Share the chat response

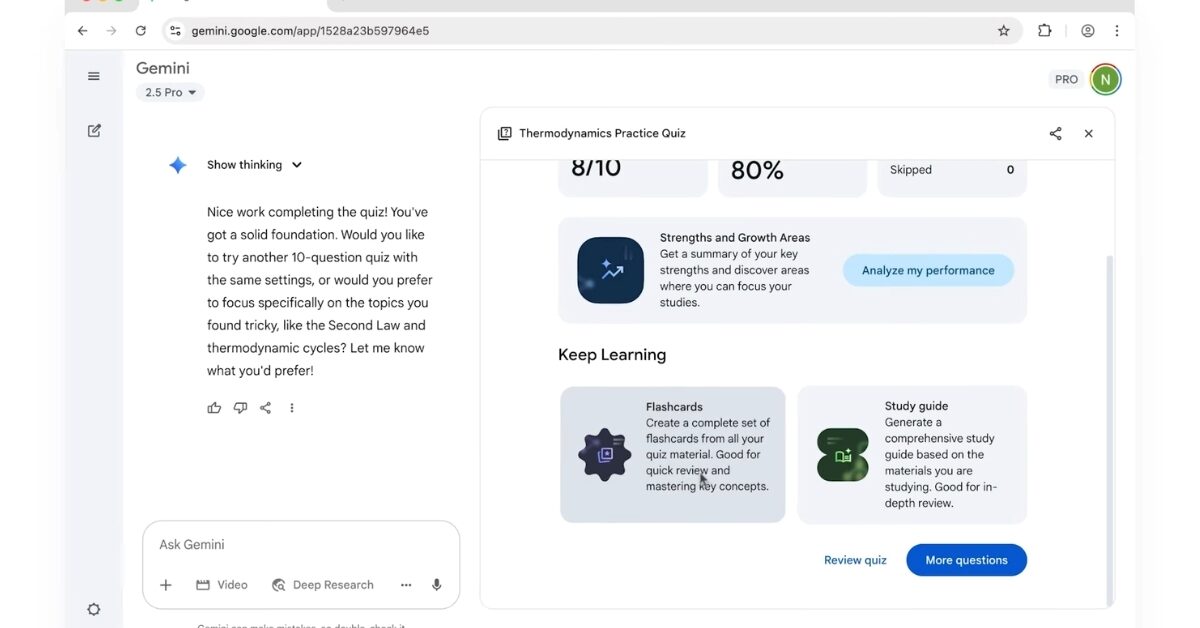coord(266,408)
